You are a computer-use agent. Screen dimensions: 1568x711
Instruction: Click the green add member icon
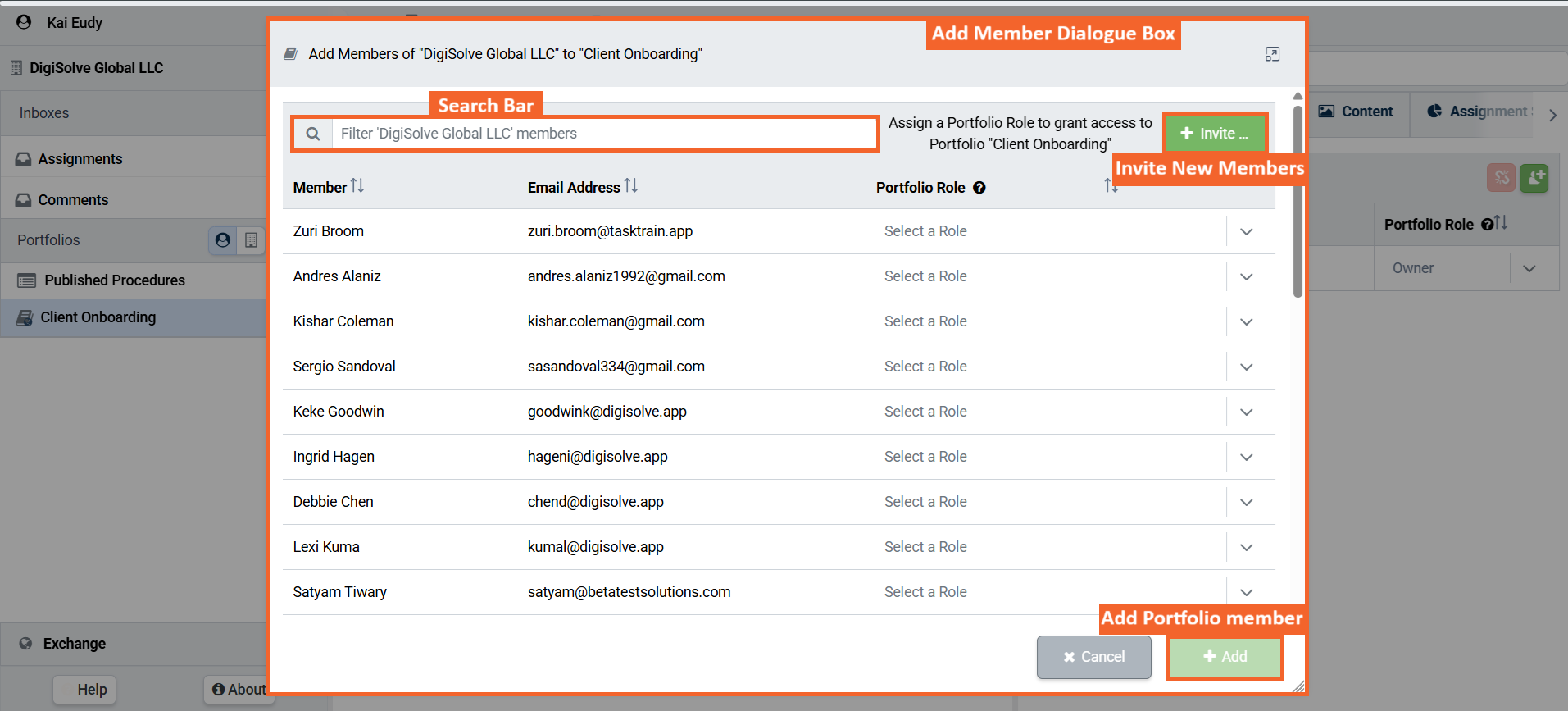[1534, 177]
